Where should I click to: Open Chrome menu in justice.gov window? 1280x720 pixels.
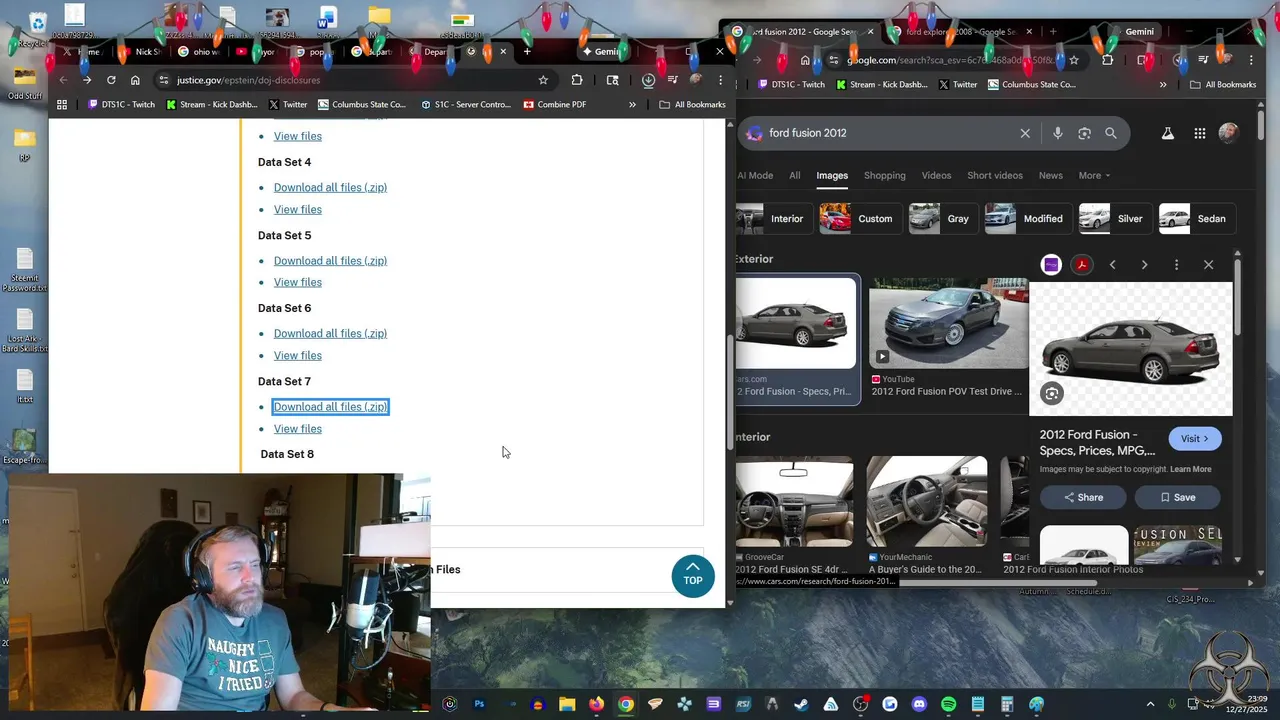point(720,80)
